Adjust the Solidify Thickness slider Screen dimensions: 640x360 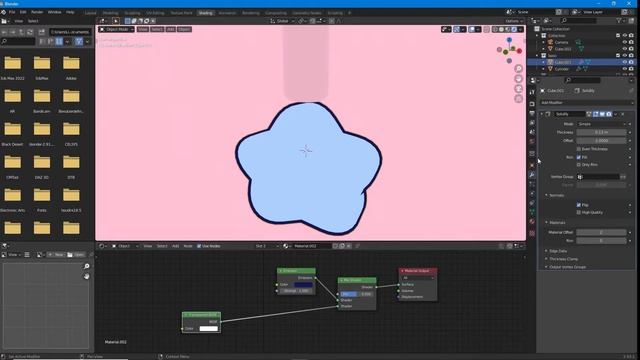click(601, 132)
